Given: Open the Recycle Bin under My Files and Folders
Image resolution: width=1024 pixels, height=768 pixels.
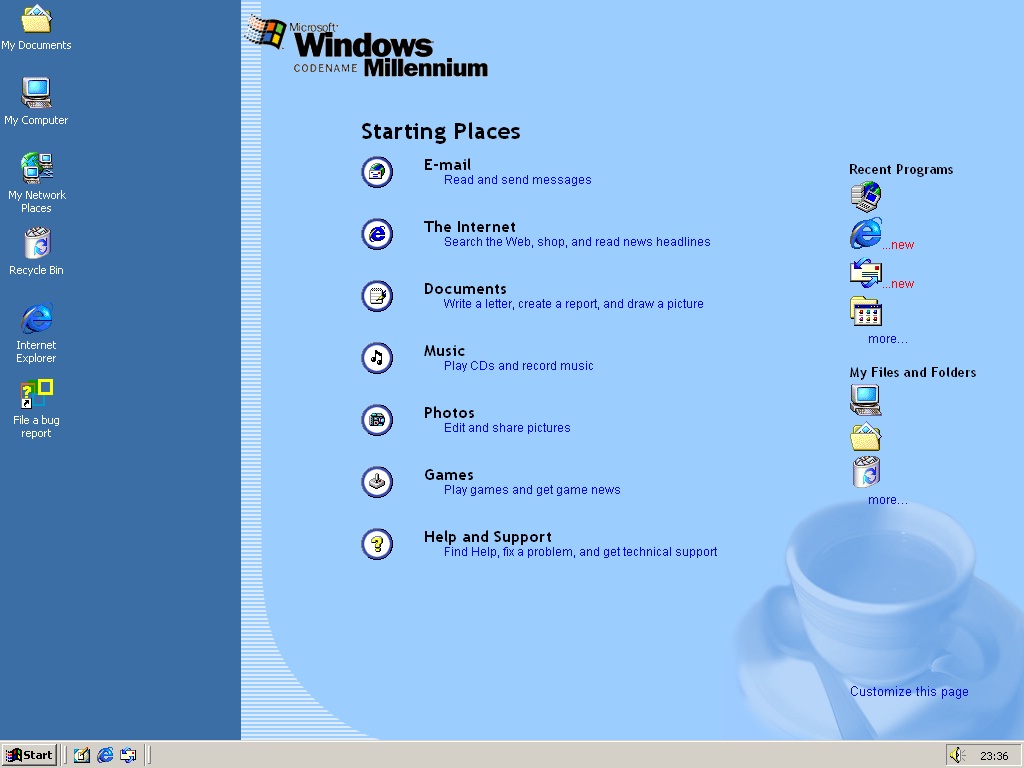Looking at the screenshot, I should click(866, 472).
